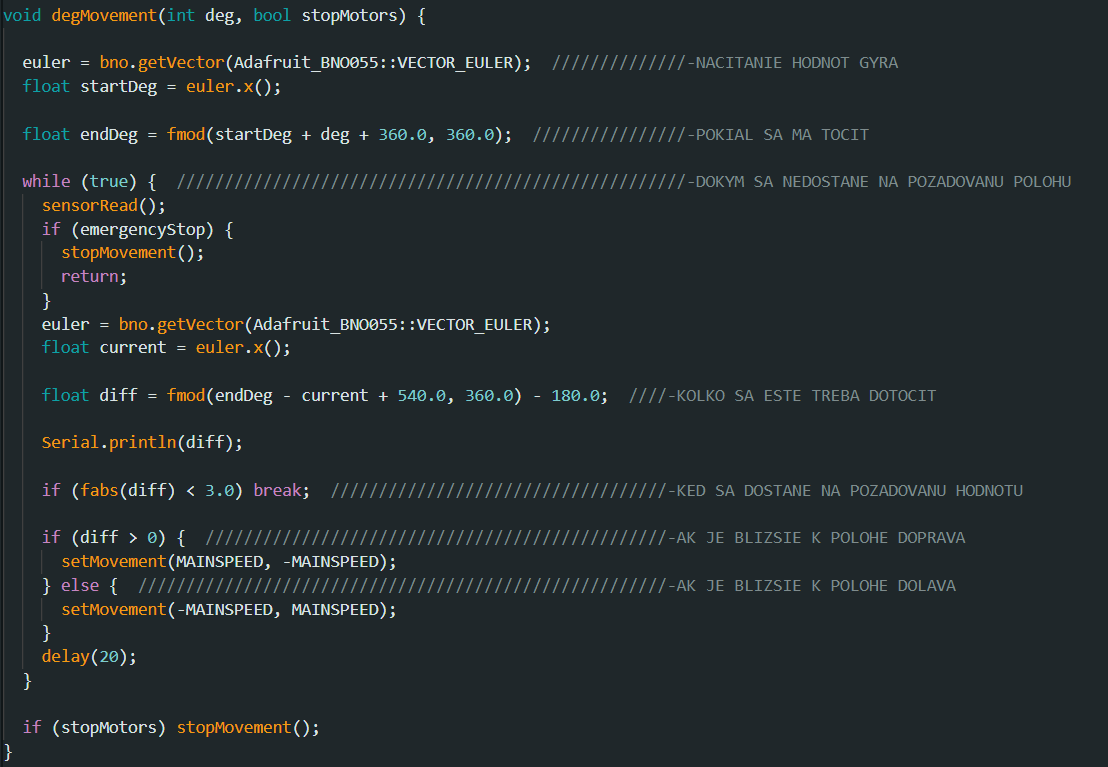Click the 'if (diff > 0)' condition
This screenshot has width=1108, height=767.
103,537
